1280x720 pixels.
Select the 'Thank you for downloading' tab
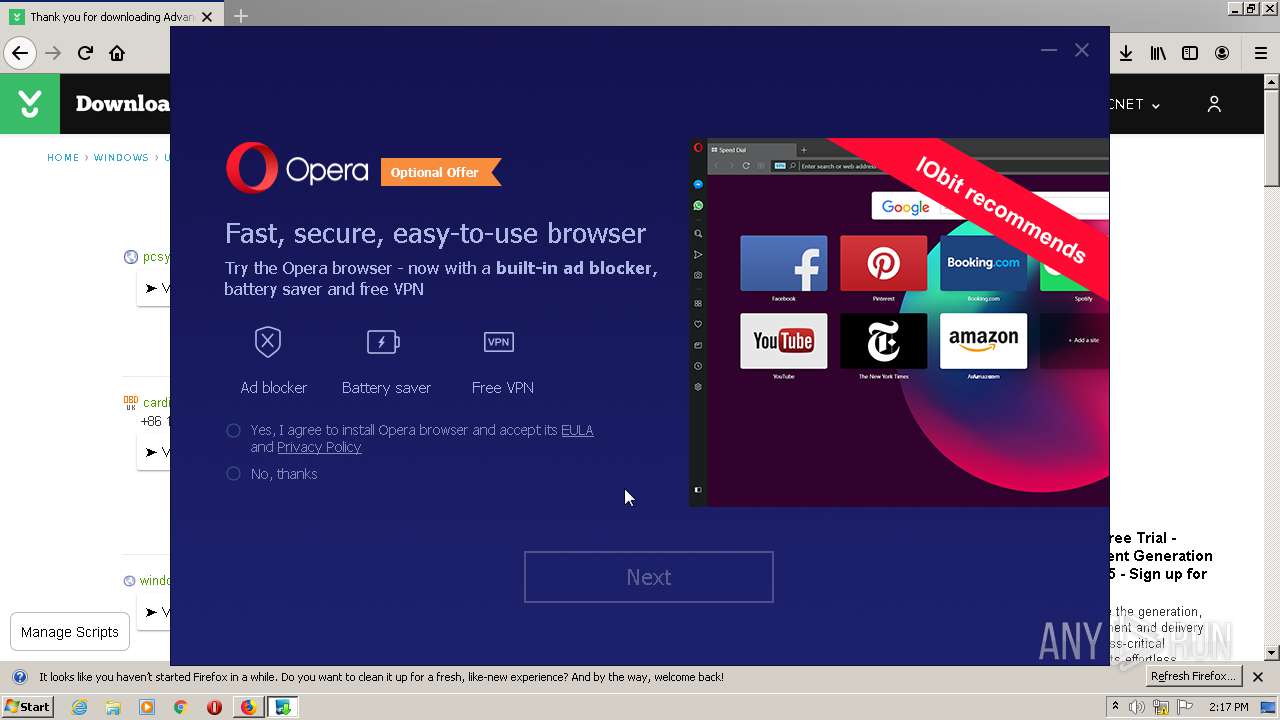(x=112, y=16)
